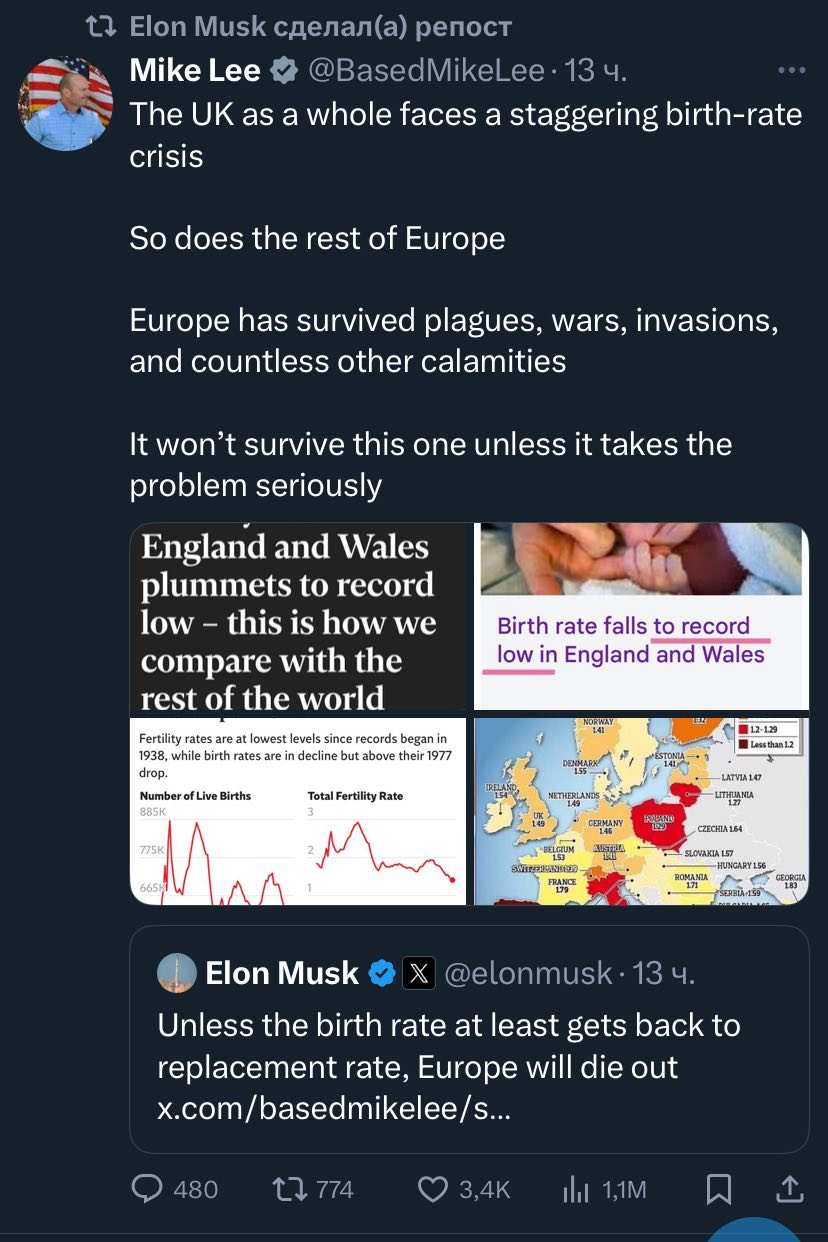Open the three-dots more options menu

(790, 70)
